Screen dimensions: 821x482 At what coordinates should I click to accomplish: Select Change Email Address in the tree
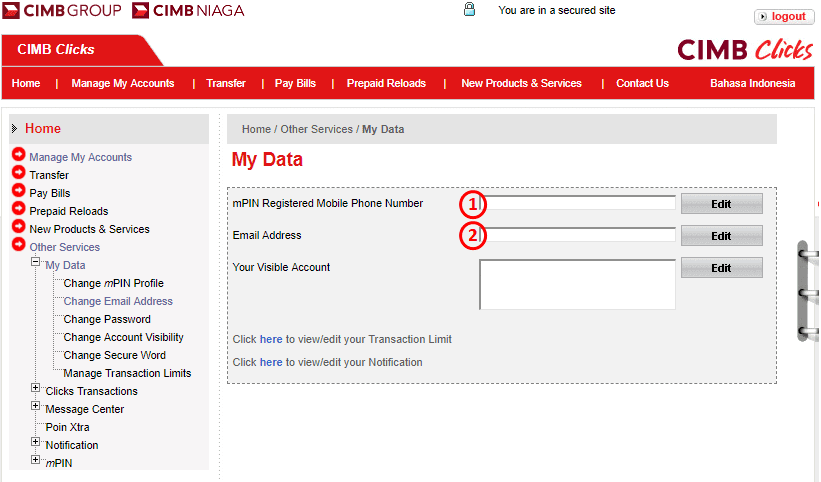(118, 301)
